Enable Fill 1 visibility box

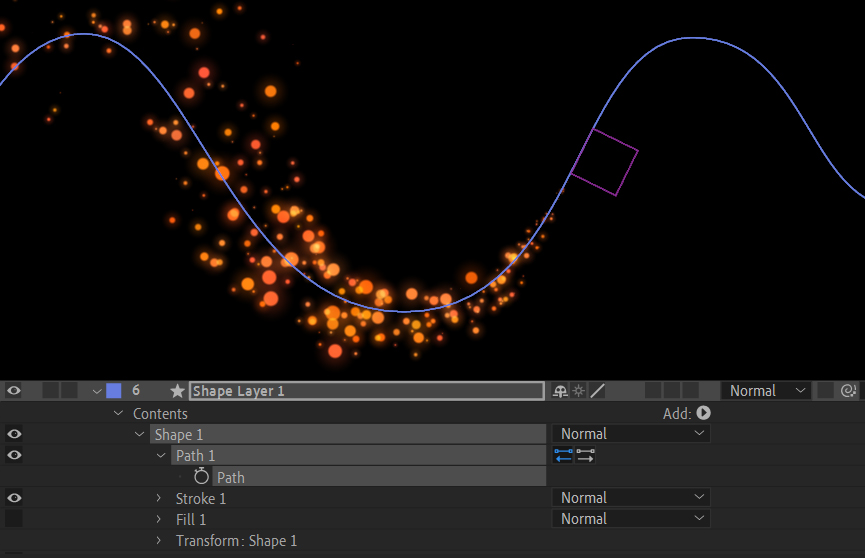point(14,519)
